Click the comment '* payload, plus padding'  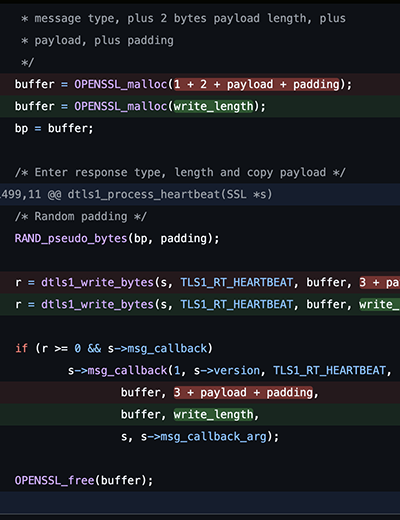(97, 40)
